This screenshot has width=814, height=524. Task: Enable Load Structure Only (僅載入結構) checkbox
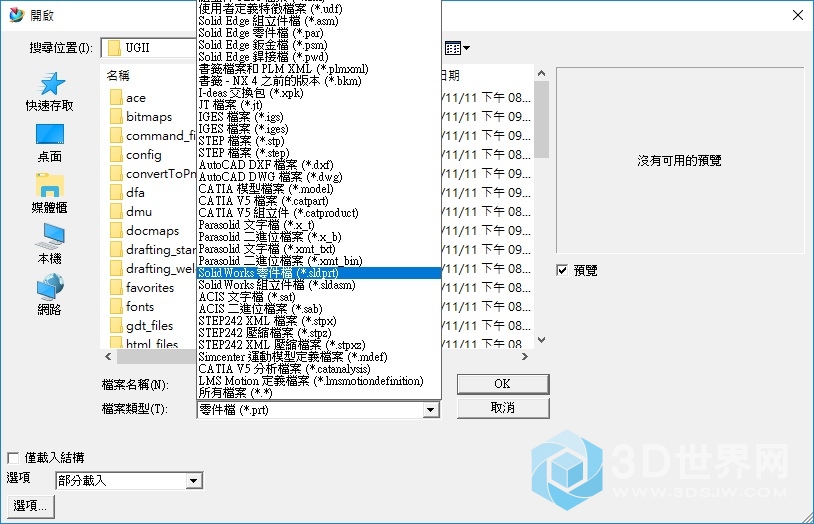13,458
